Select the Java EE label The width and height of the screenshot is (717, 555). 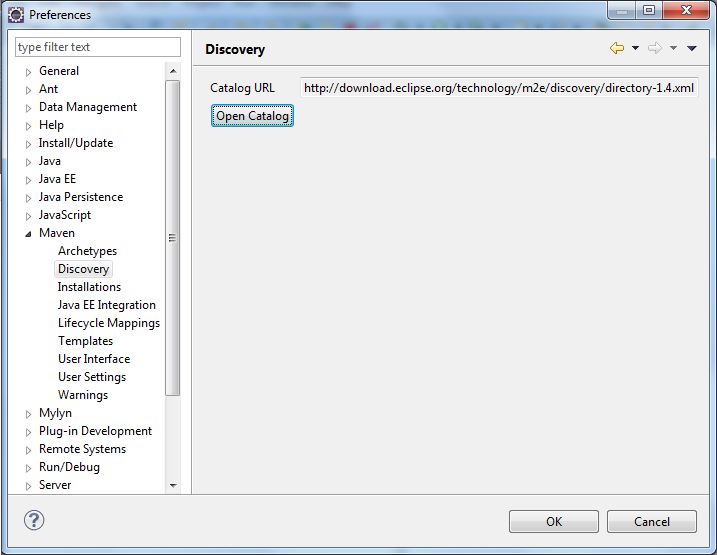57,179
